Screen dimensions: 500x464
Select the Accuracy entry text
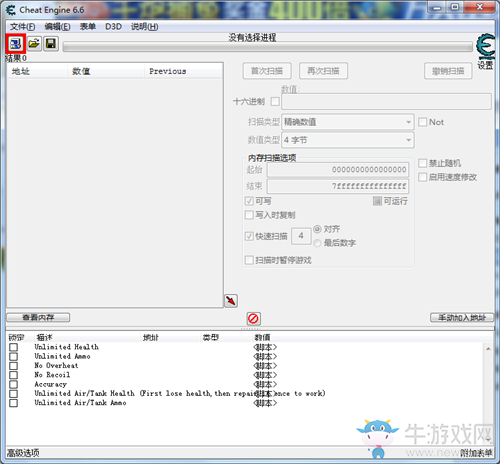tap(50, 384)
